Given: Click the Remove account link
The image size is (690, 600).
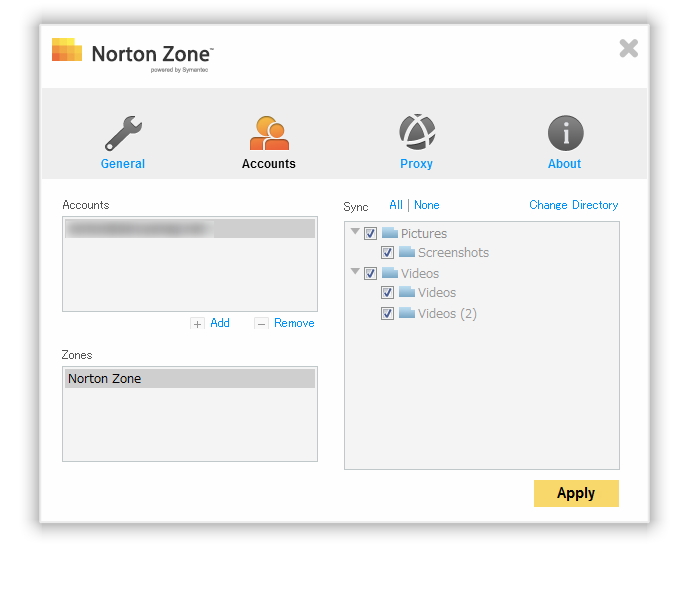Looking at the screenshot, I should [294, 323].
